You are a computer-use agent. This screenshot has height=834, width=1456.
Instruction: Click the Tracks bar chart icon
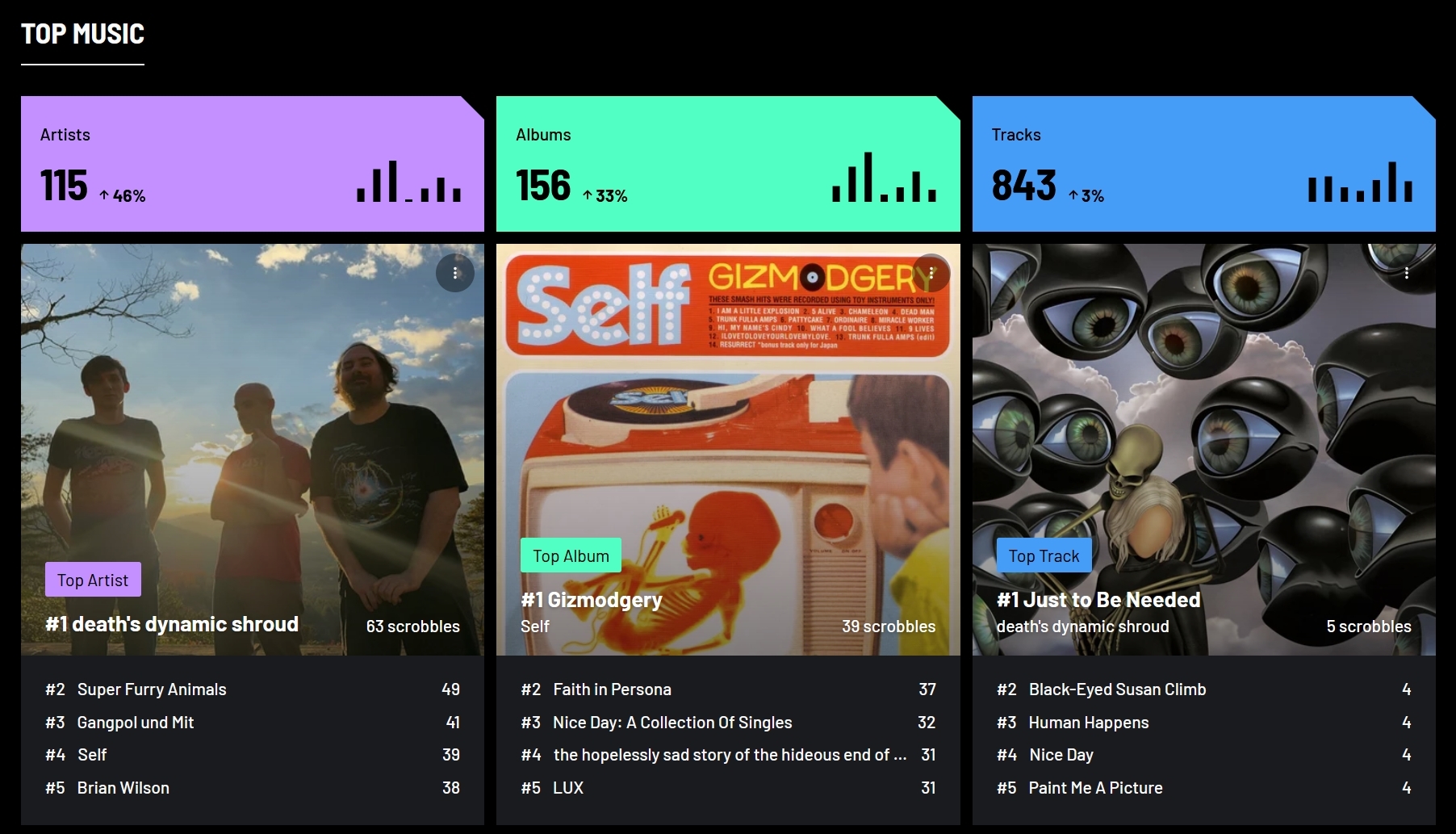click(1360, 182)
